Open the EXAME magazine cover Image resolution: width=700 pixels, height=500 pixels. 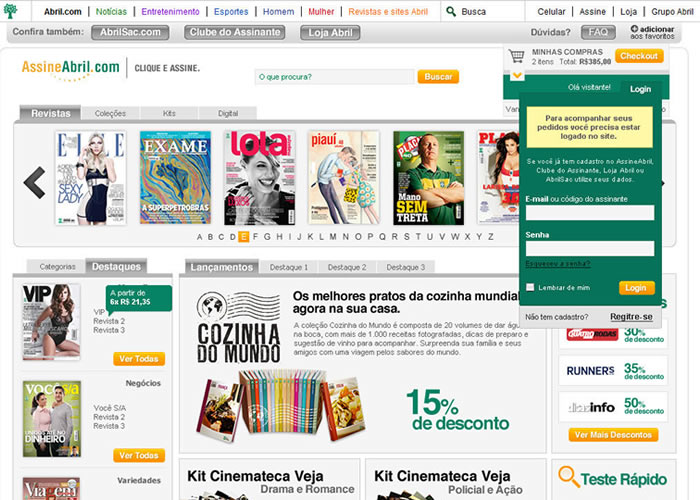coord(175,178)
